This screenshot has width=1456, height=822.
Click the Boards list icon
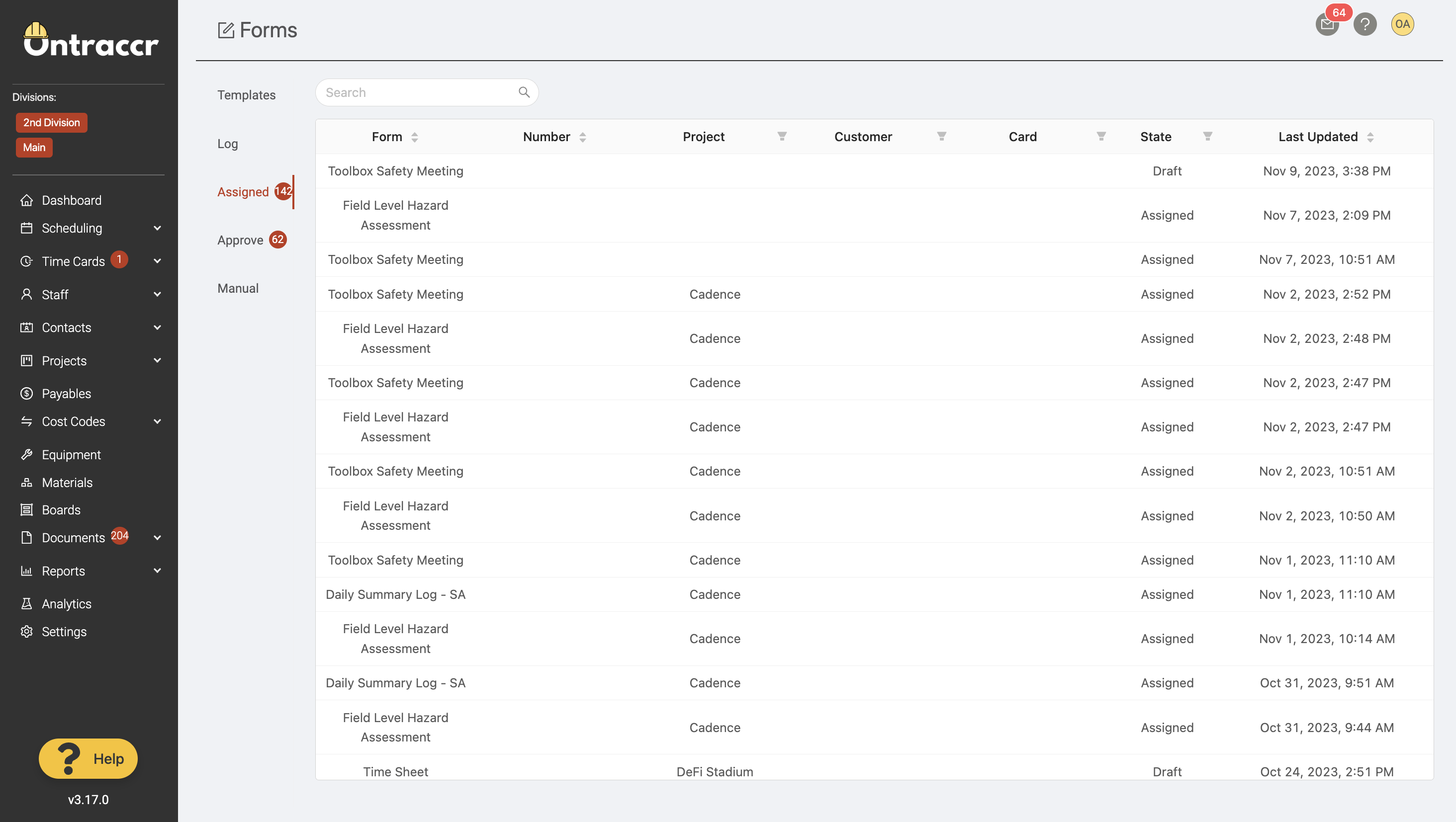tap(26, 509)
